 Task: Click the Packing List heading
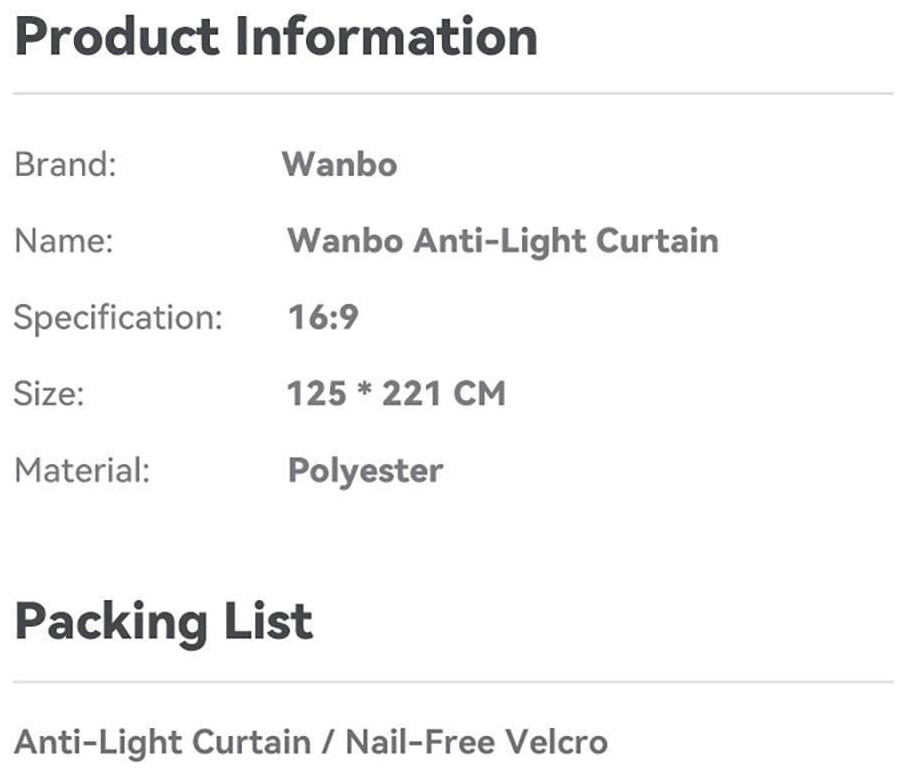163,623
